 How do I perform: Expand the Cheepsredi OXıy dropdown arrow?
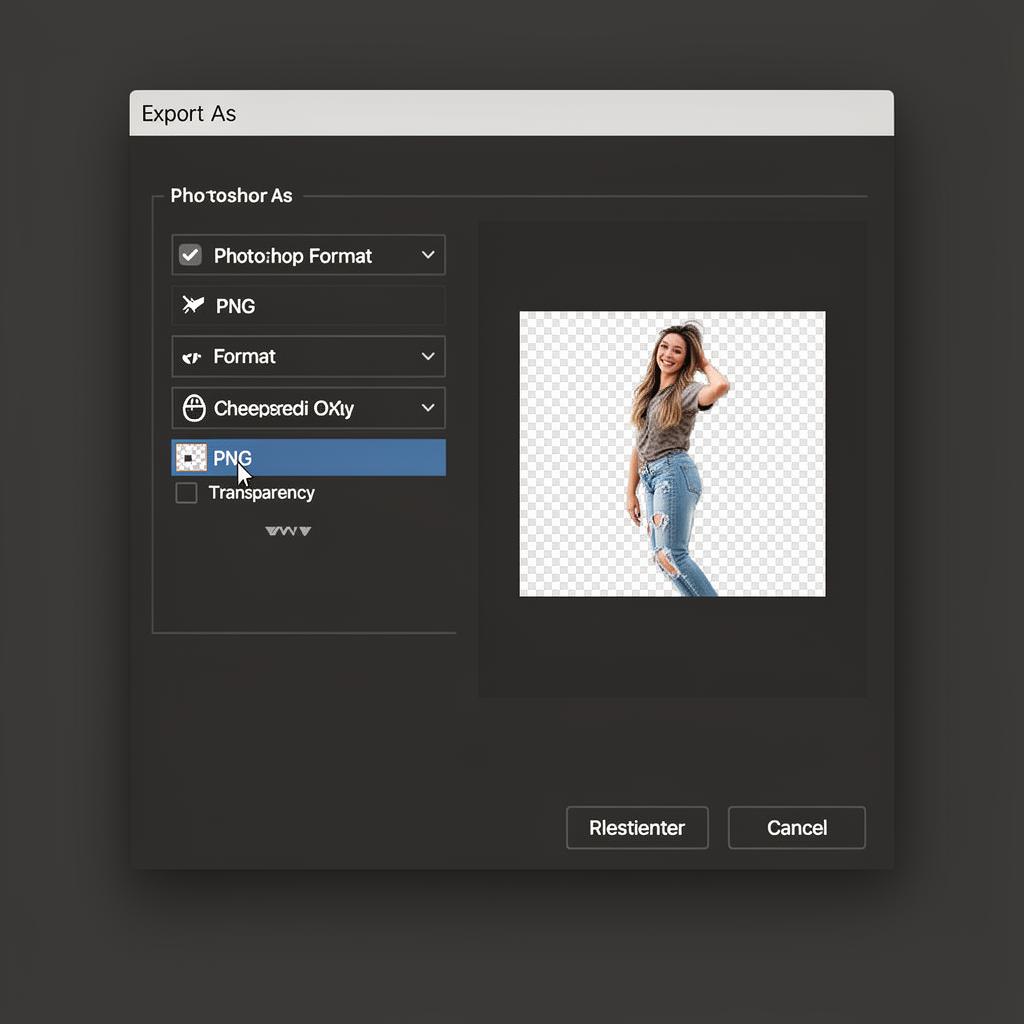coord(428,408)
